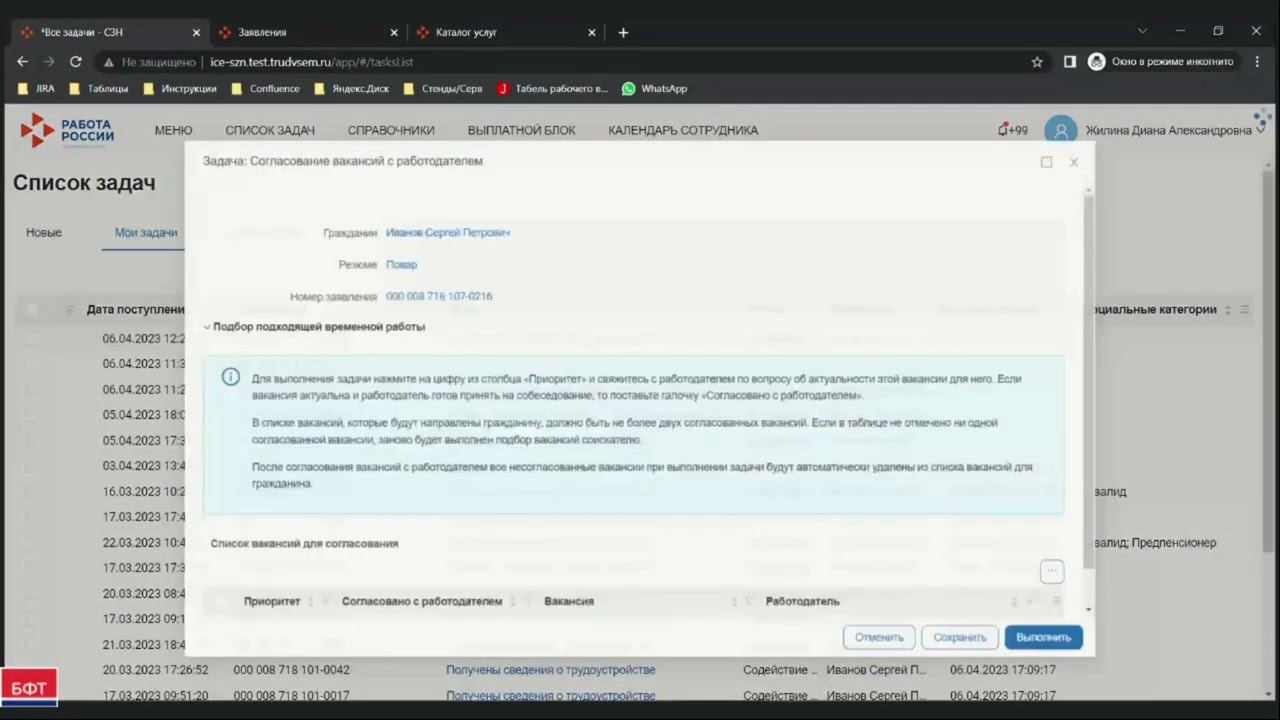The height and width of the screenshot is (720, 1280).
Task: Open the notifications bell showing +99
Action: (x=1012, y=130)
